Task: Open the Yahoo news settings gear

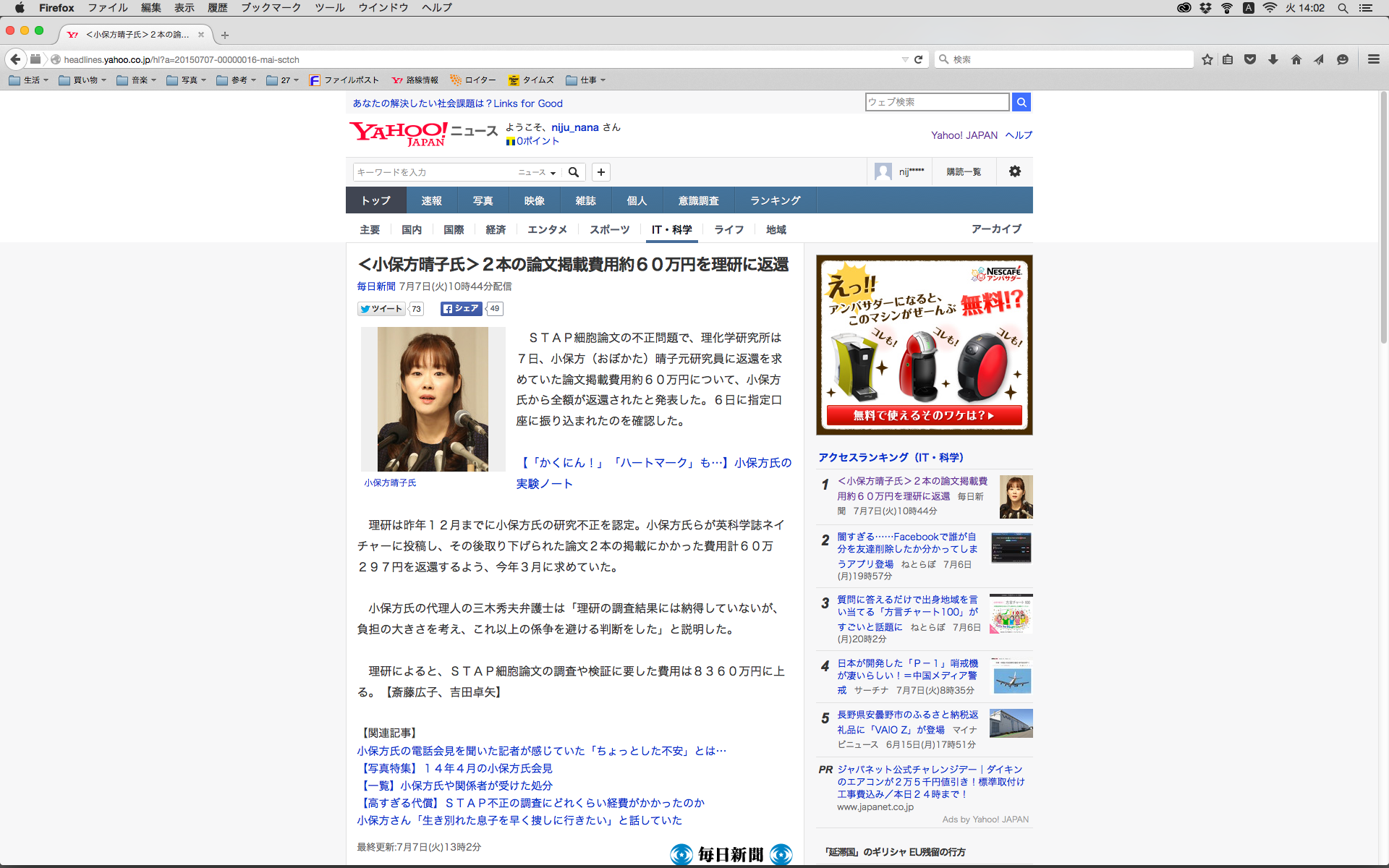Action: point(1014,171)
